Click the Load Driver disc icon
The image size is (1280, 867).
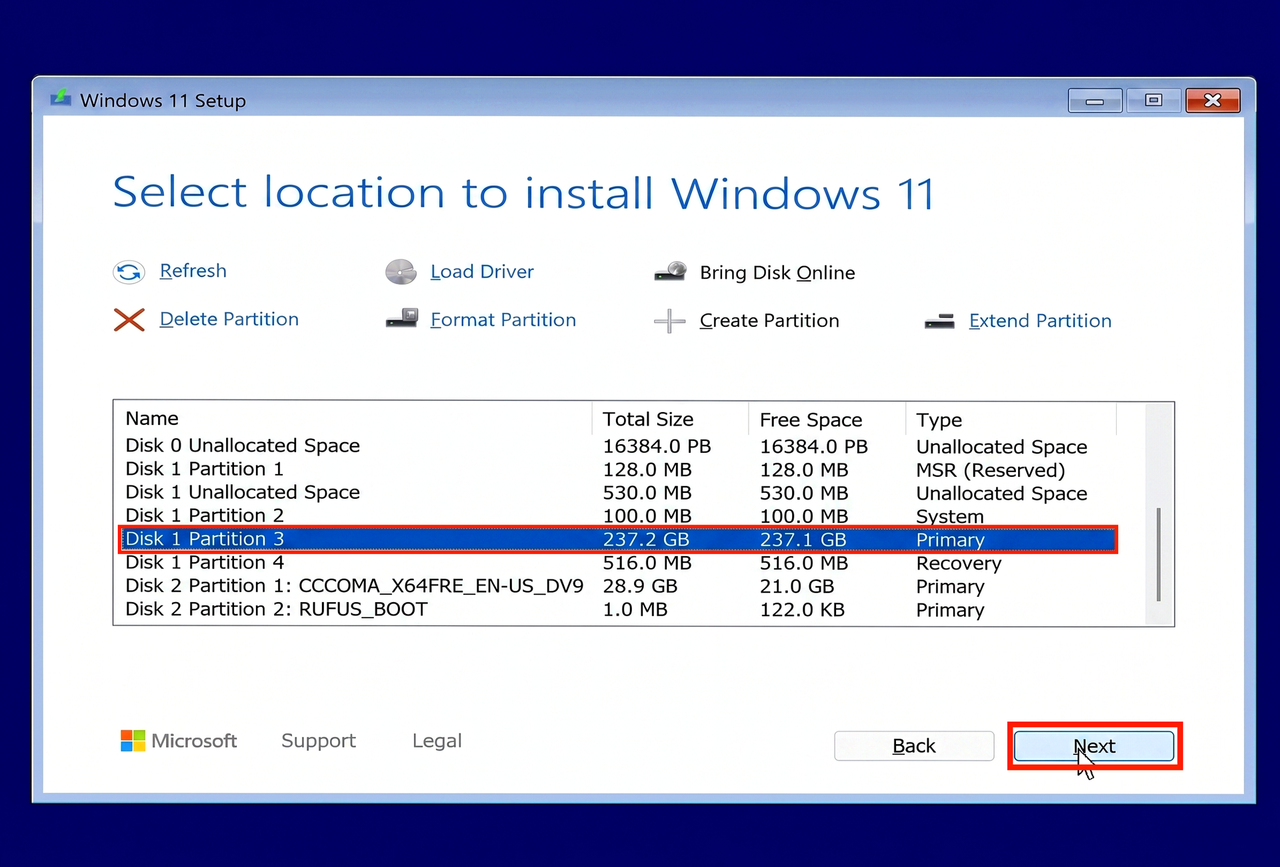pyautogui.click(x=400, y=272)
